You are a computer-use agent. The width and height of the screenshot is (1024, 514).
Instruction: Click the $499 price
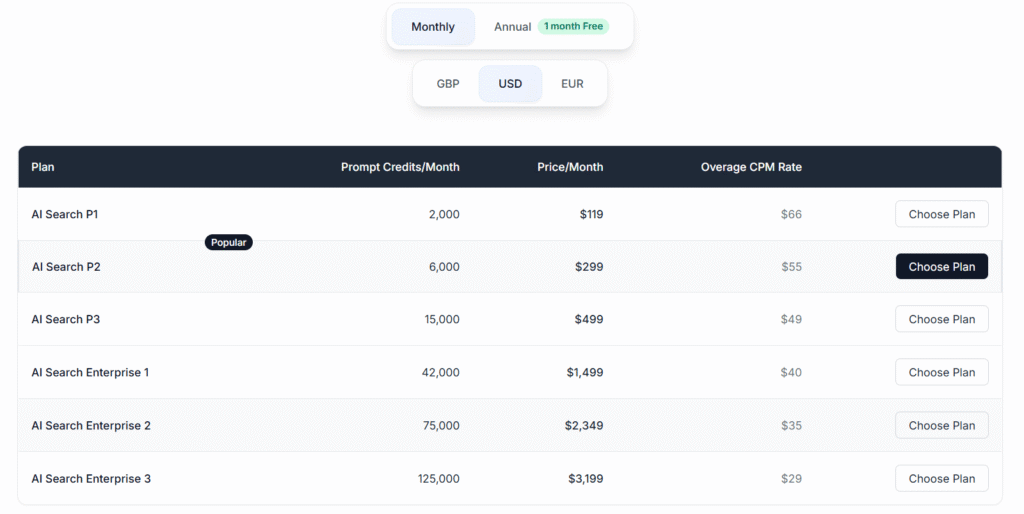click(x=589, y=319)
